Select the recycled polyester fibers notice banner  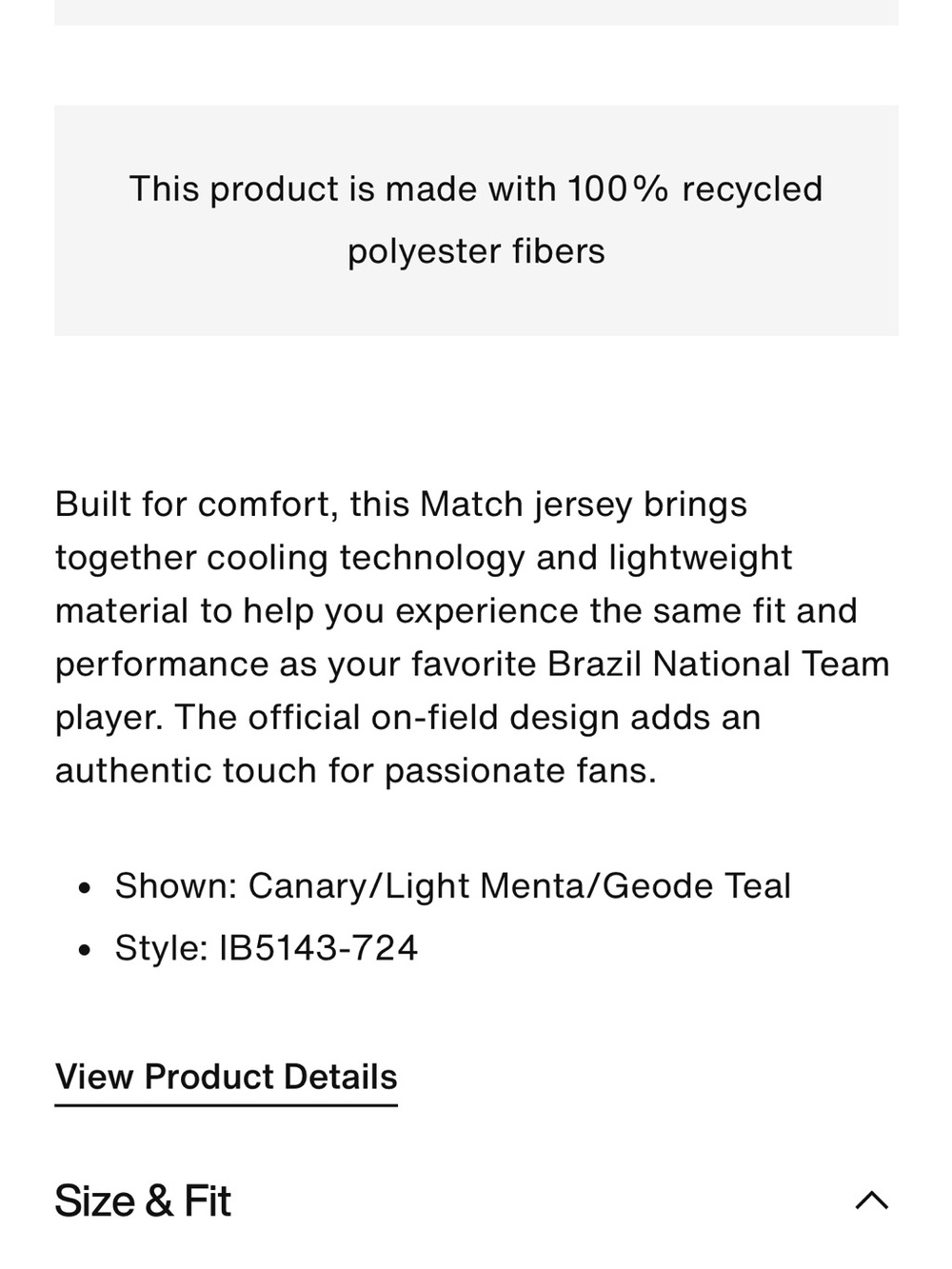pyautogui.click(x=476, y=220)
